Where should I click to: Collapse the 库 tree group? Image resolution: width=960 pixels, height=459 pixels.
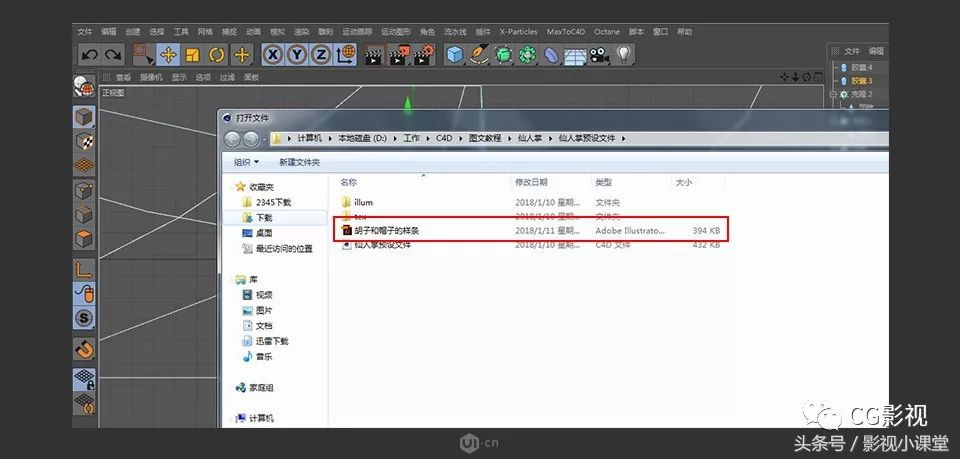click(x=231, y=279)
